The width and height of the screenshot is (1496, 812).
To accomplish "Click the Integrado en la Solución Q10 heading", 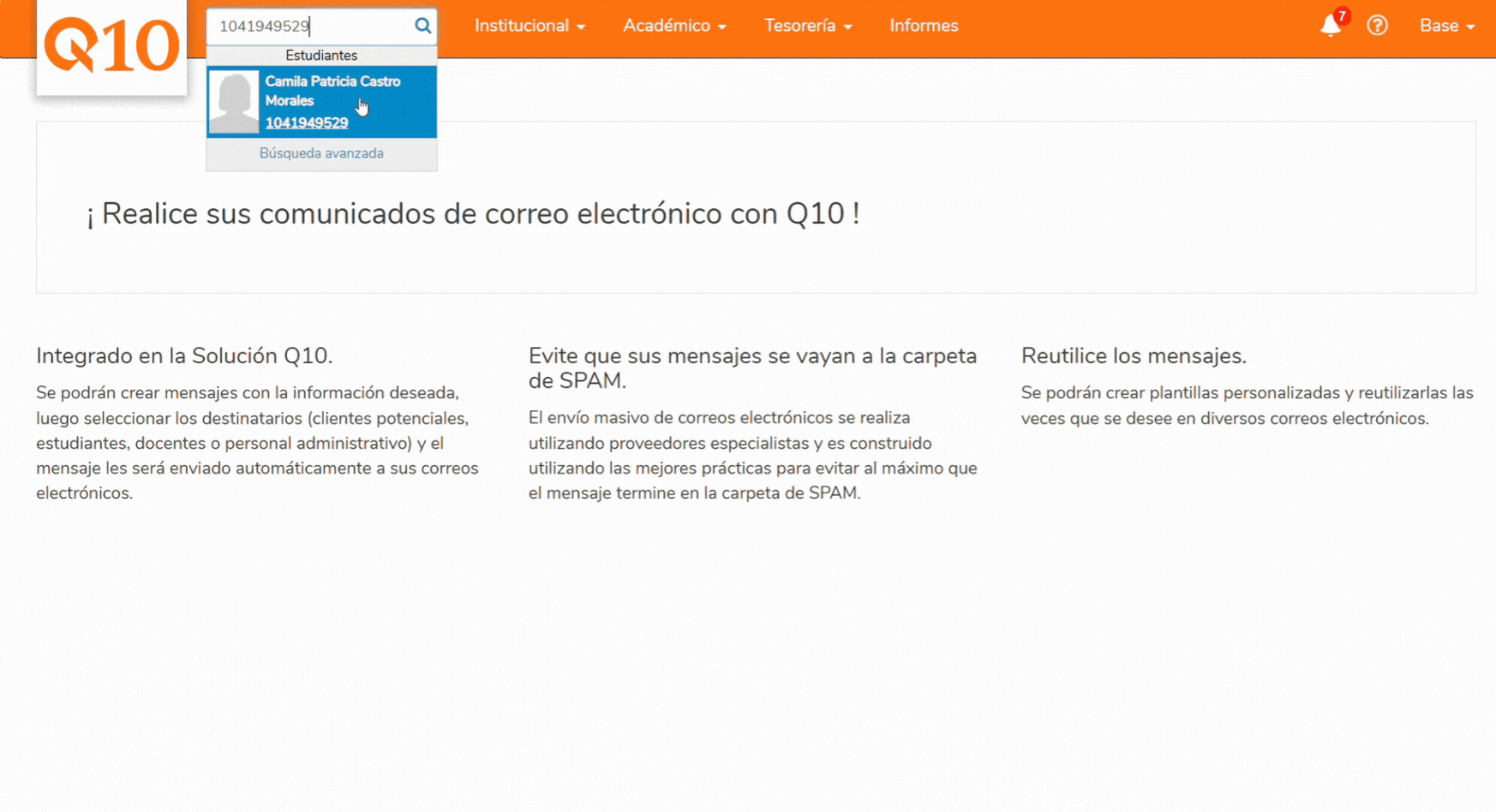I will (184, 355).
